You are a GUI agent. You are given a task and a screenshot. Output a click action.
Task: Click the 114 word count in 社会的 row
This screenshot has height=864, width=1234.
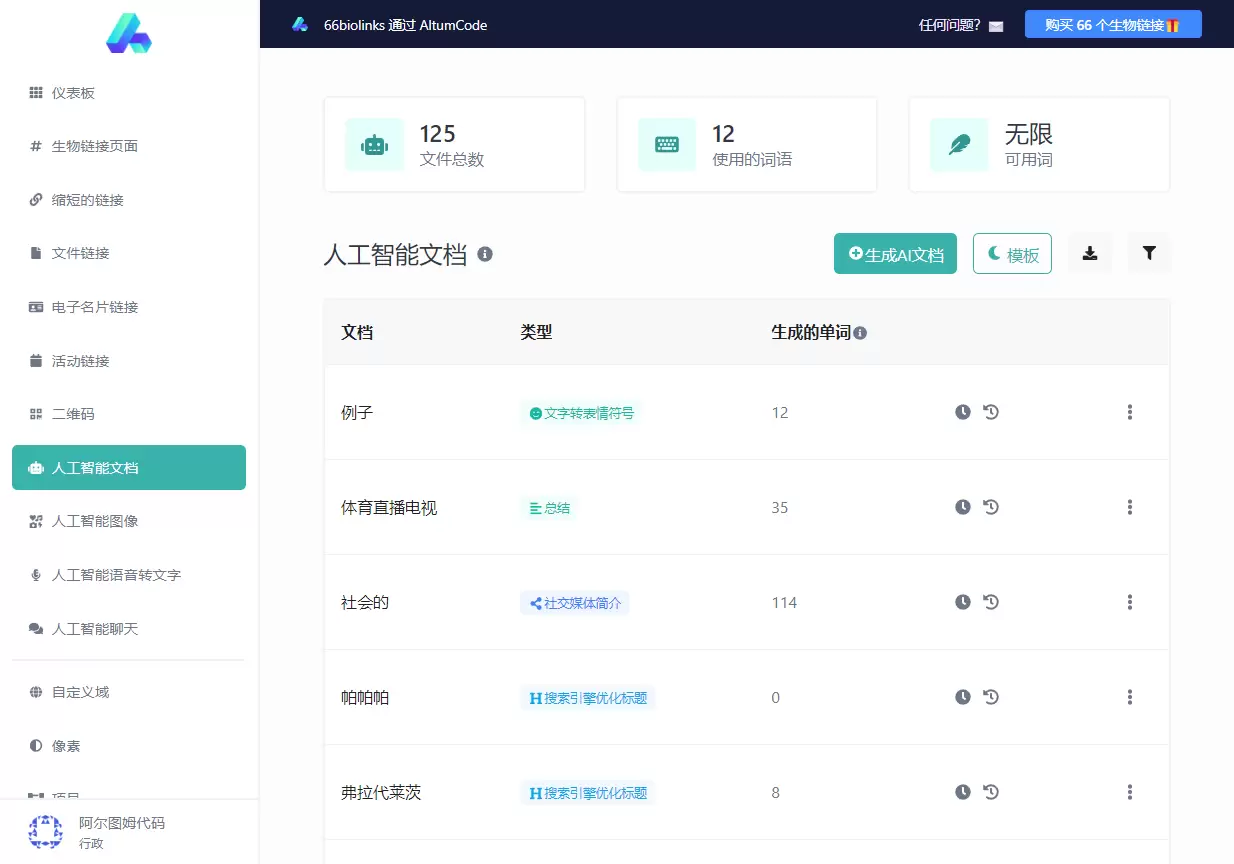tap(784, 602)
